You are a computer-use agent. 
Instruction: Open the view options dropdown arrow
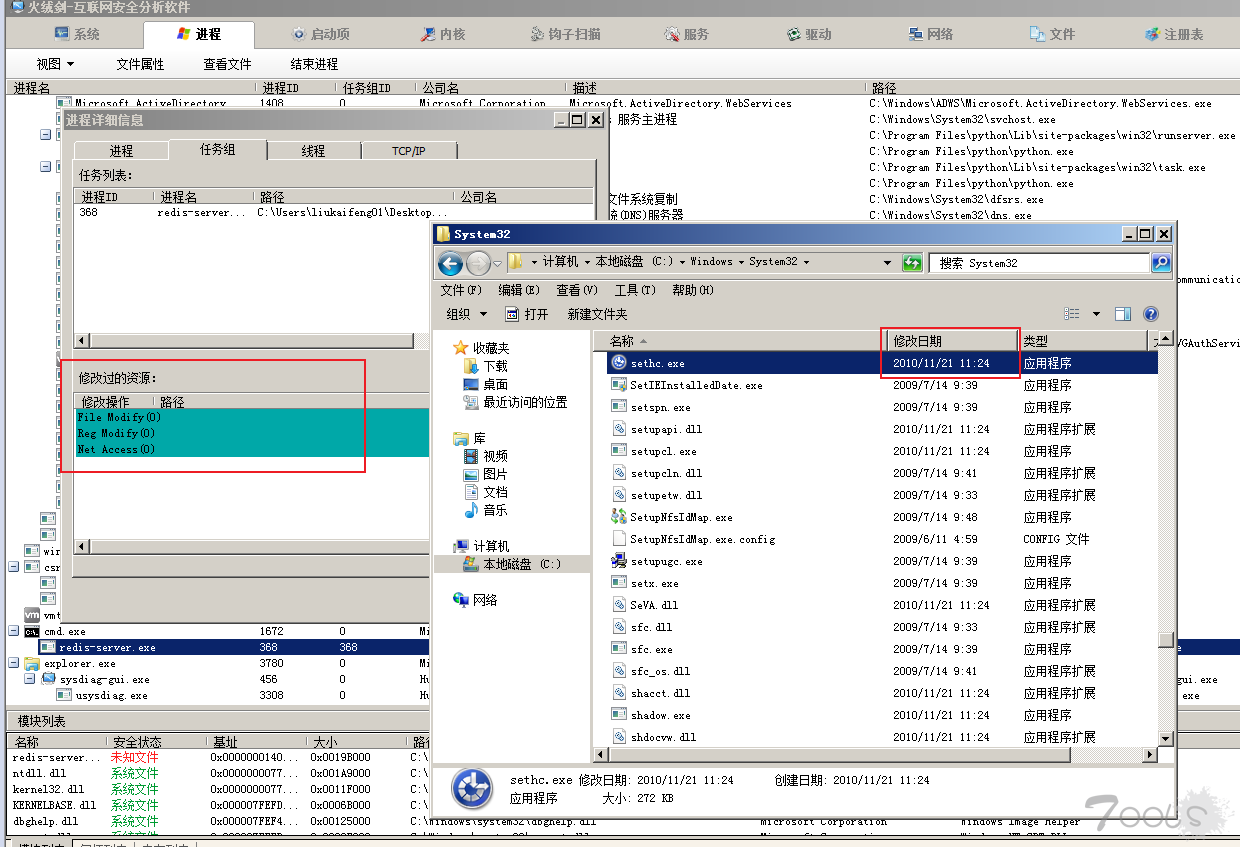[1096, 314]
